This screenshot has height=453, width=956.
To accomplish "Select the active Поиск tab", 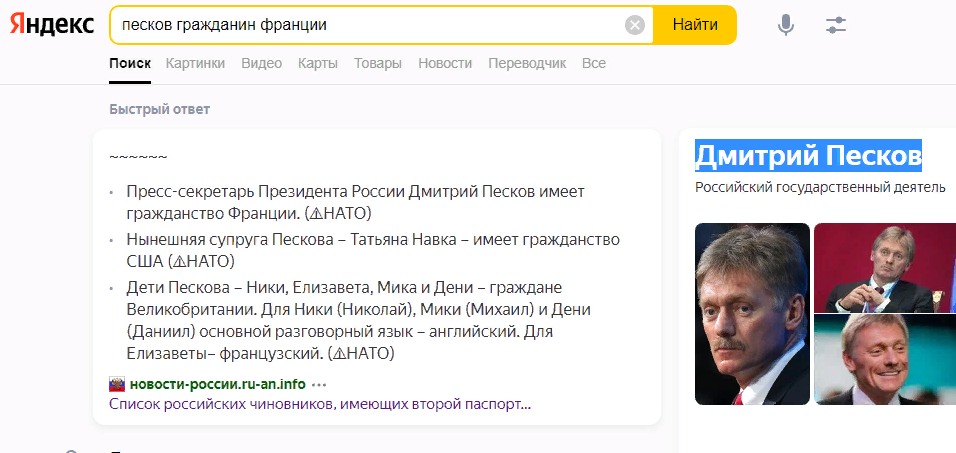I will coord(130,63).
